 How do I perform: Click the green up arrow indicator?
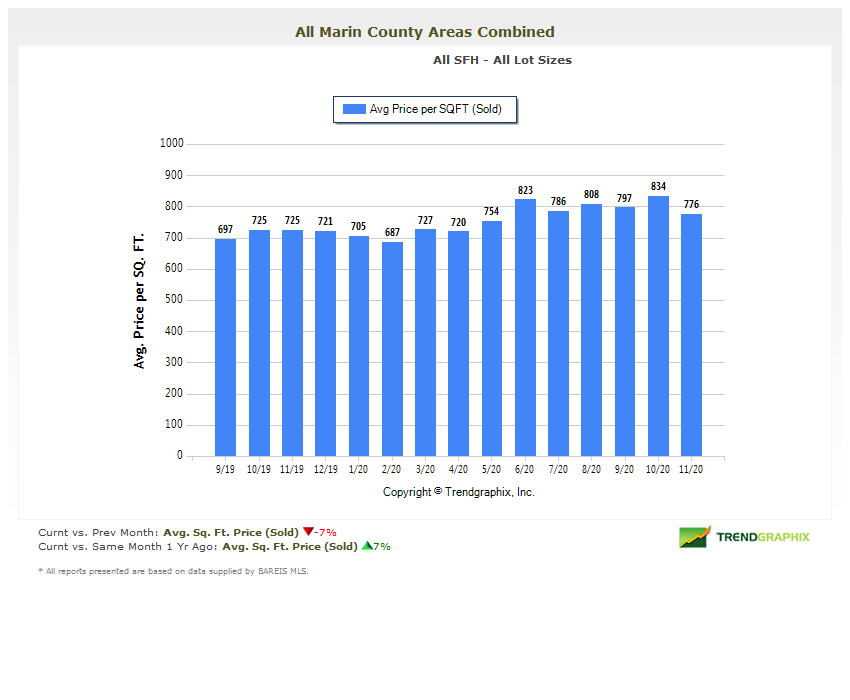367,546
